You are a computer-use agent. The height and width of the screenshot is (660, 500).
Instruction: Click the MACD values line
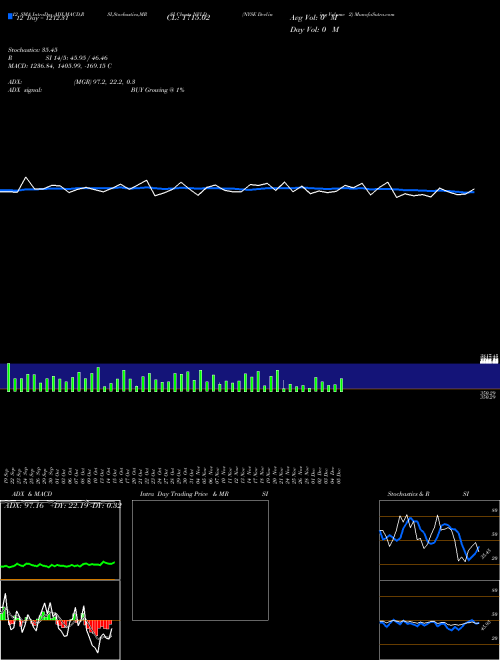pos(60,66)
